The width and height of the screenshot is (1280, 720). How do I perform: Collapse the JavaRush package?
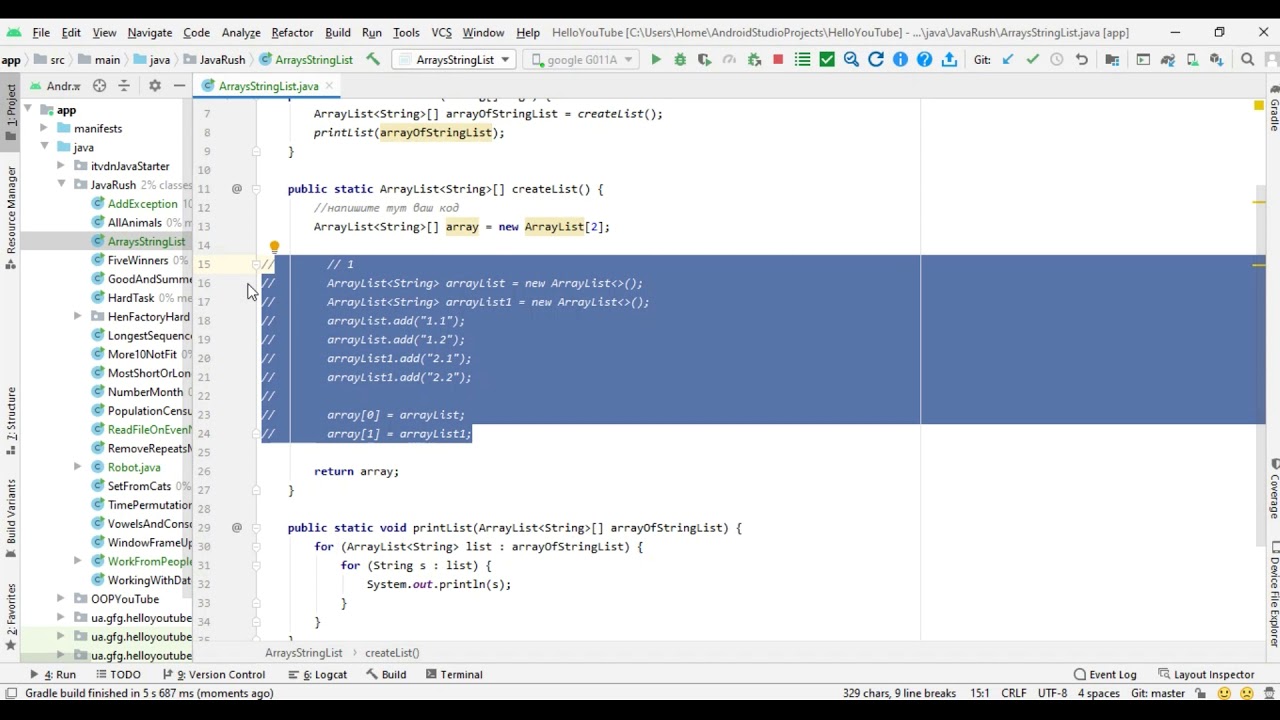tap(61, 185)
